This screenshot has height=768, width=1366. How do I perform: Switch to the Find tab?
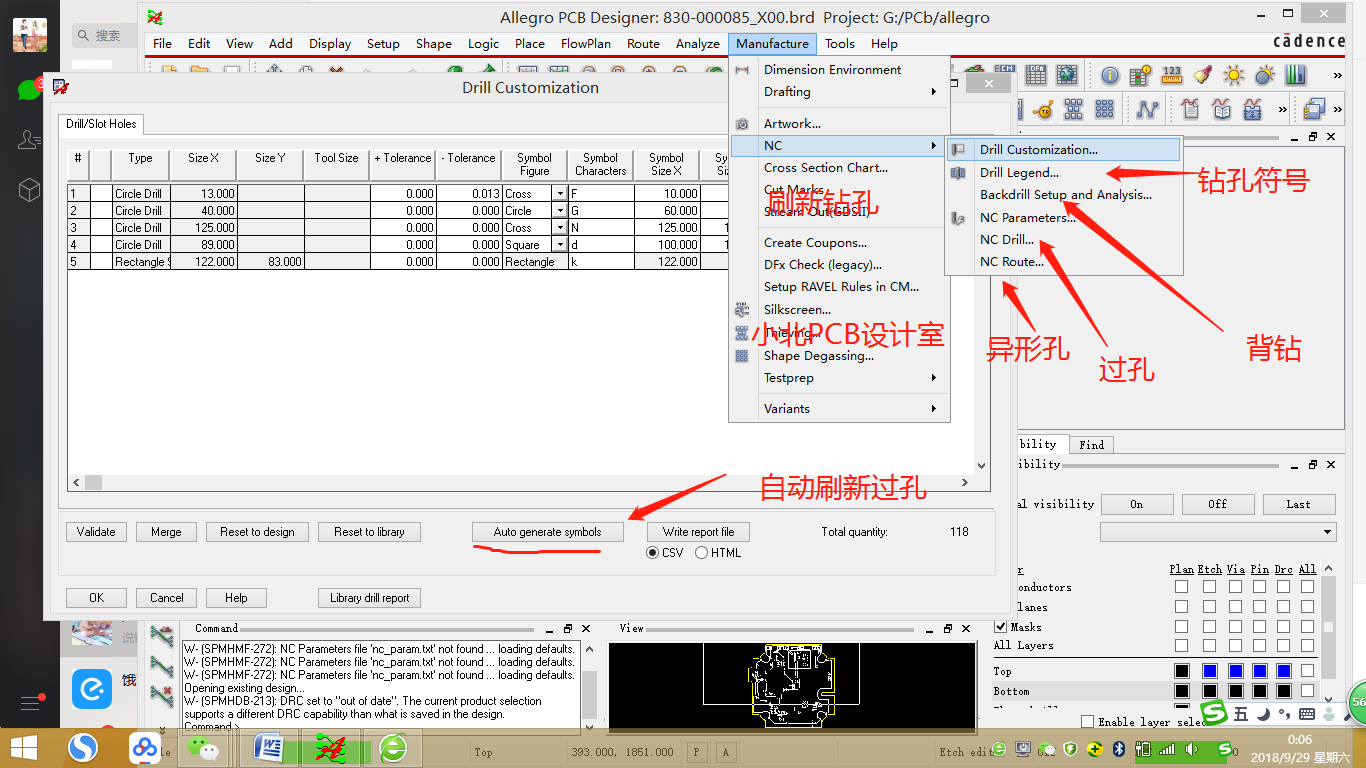click(x=1091, y=445)
